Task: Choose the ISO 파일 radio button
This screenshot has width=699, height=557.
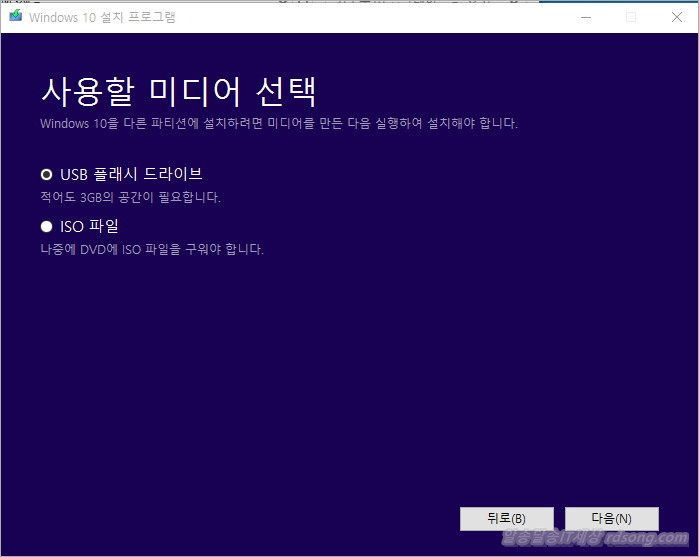Action: [x=46, y=226]
